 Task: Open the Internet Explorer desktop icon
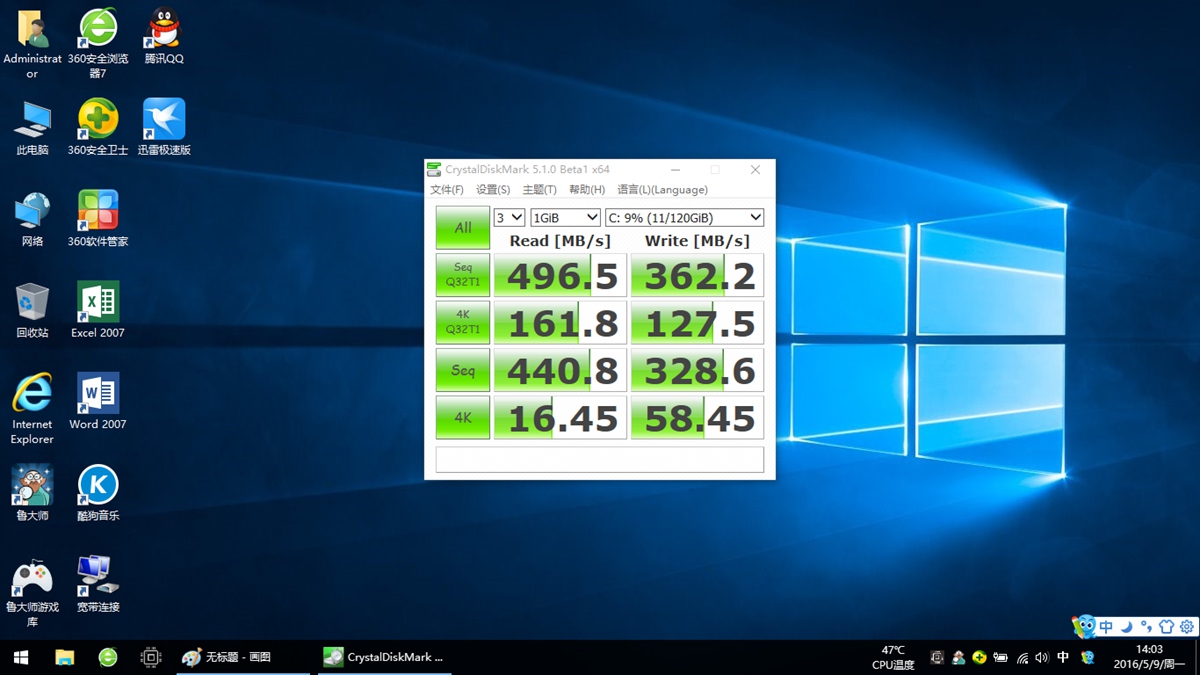[32, 394]
